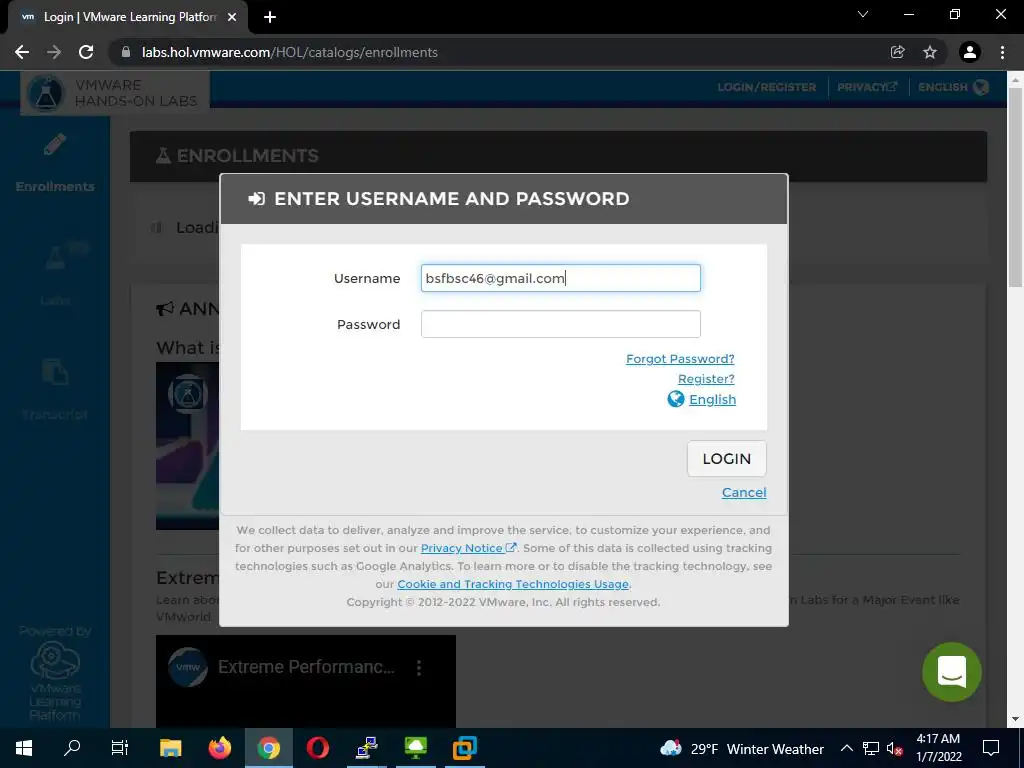Click the globe icon beside English
This screenshot has width=1024, height=768.
point(676,399)
